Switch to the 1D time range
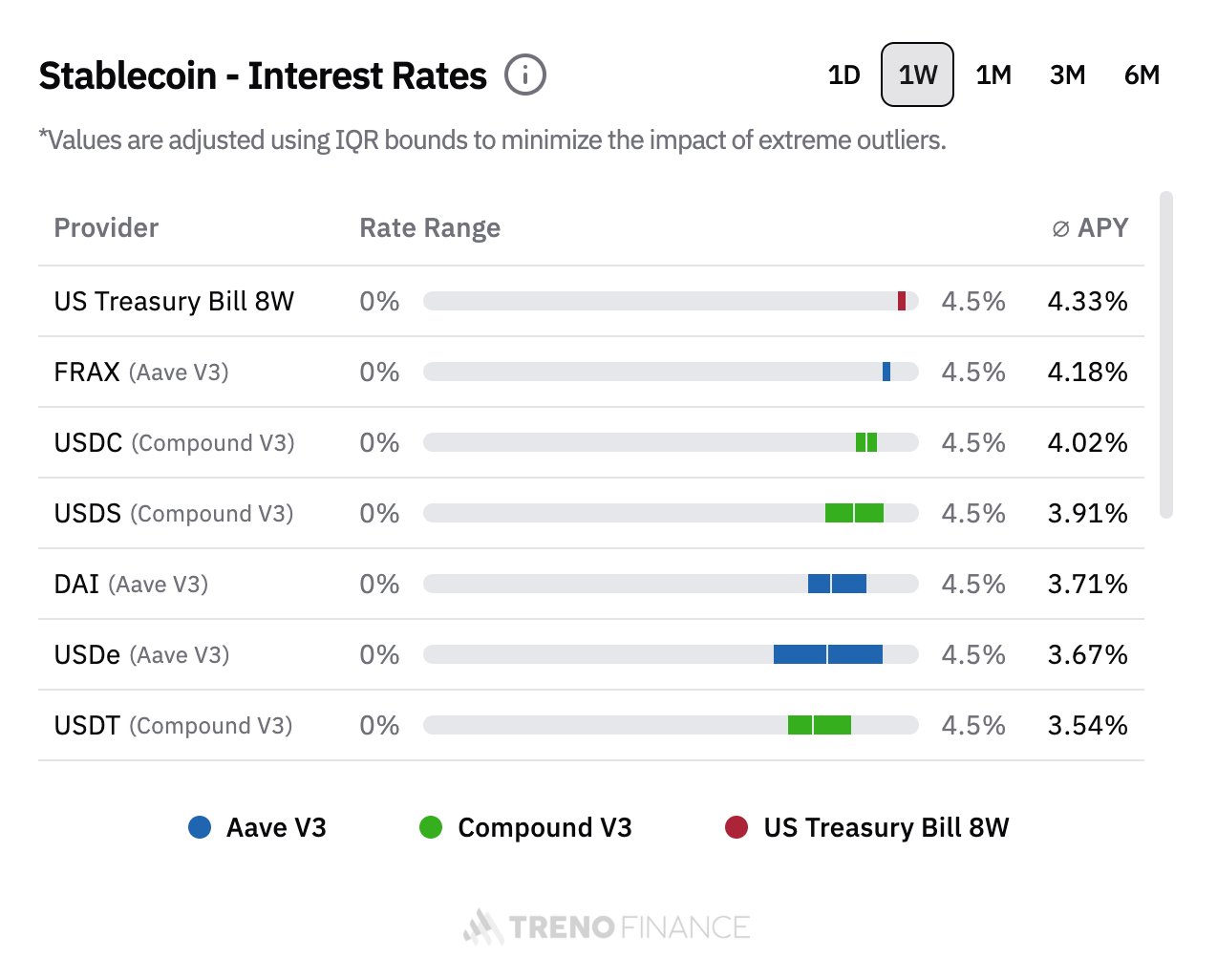This screenshot has height=980, width=1217. 843,75
